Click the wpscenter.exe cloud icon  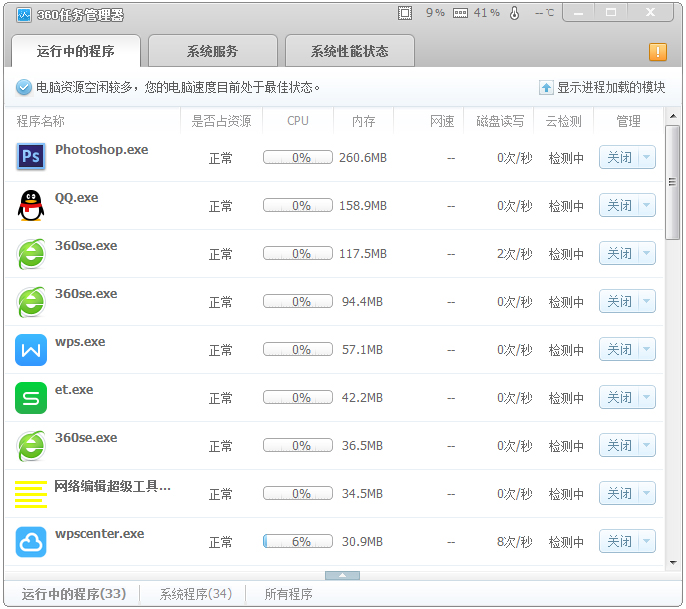[31, 542]
